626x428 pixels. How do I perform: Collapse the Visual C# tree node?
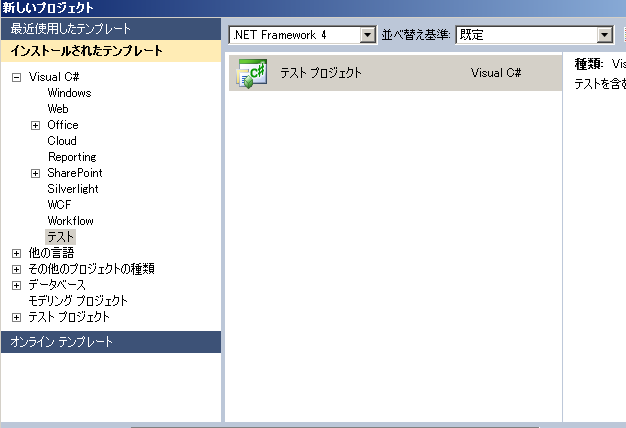(16, 77)
